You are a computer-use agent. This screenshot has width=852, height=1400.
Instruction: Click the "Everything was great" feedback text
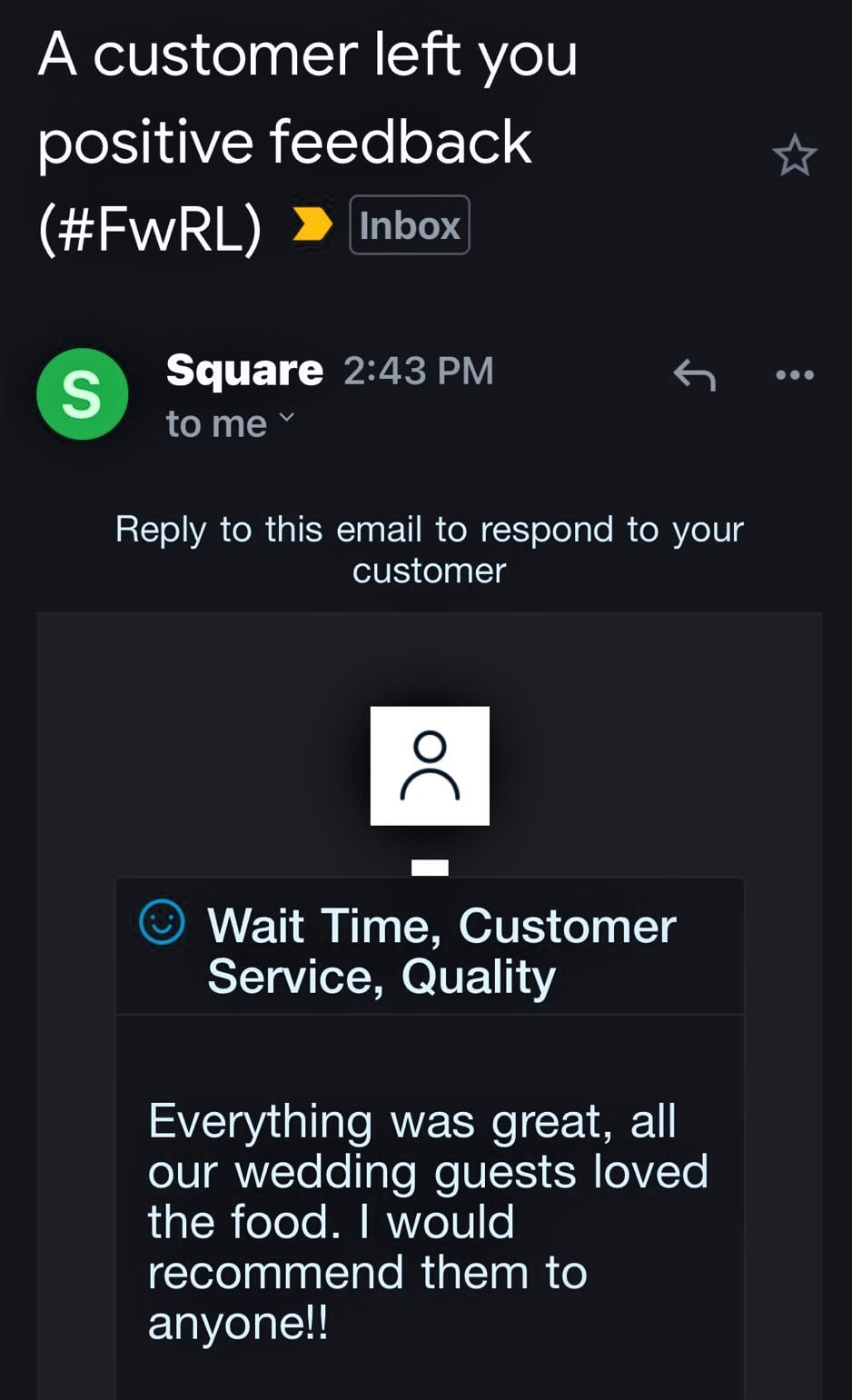pos(411,1121)
